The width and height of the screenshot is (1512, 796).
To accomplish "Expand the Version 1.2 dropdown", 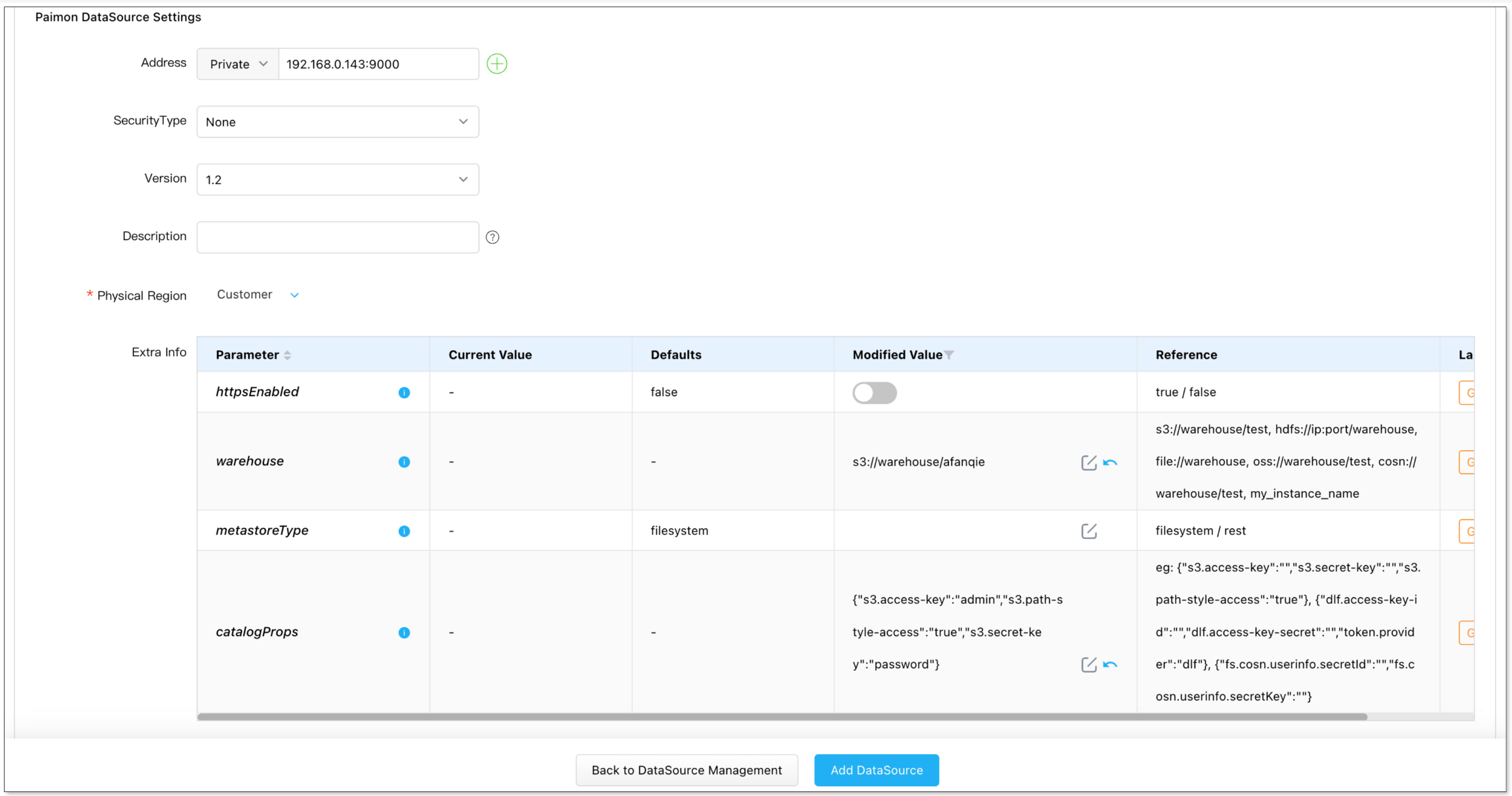I will click(x=338, y=180).
